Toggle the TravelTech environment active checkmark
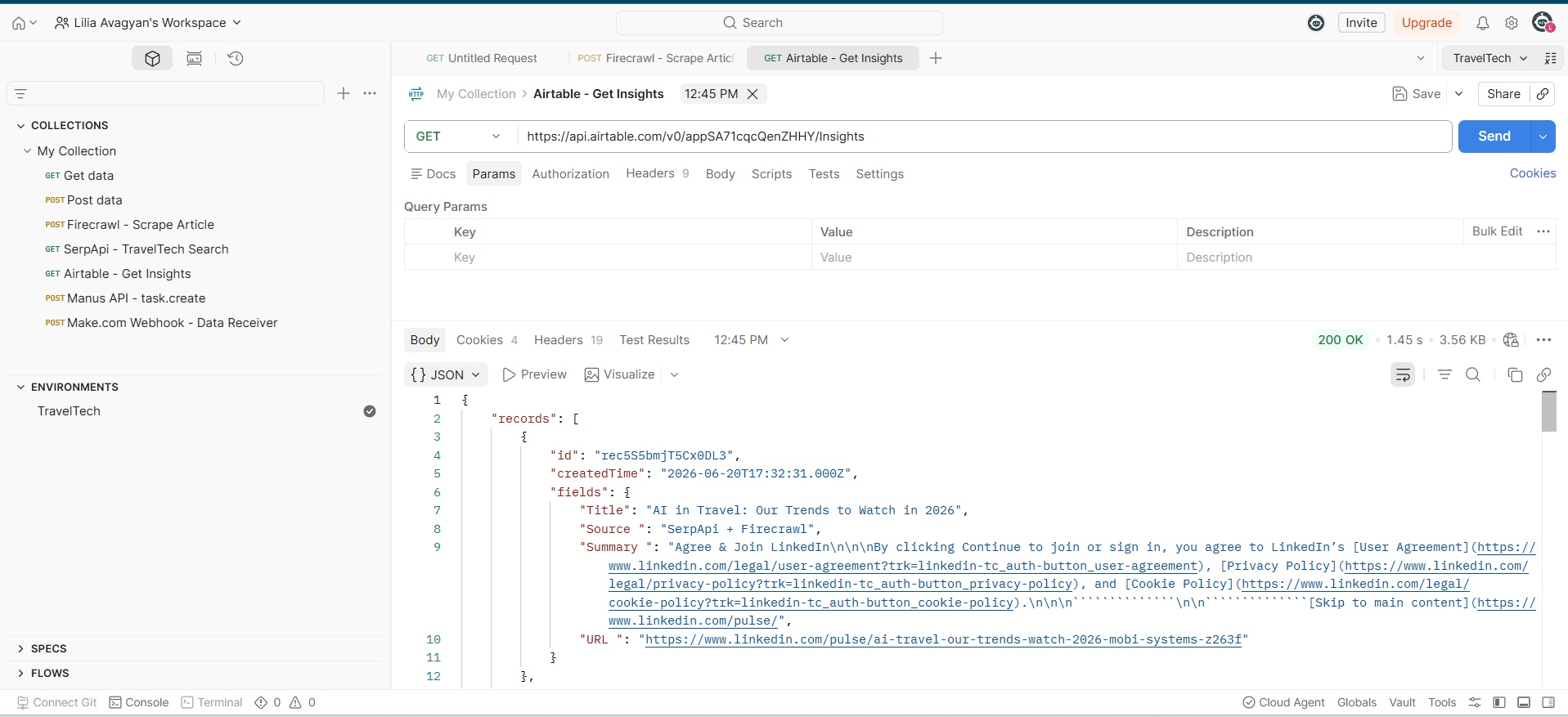Image resolution: width=1568 pixels, height=717 pixels. click(x=370, y=411)
